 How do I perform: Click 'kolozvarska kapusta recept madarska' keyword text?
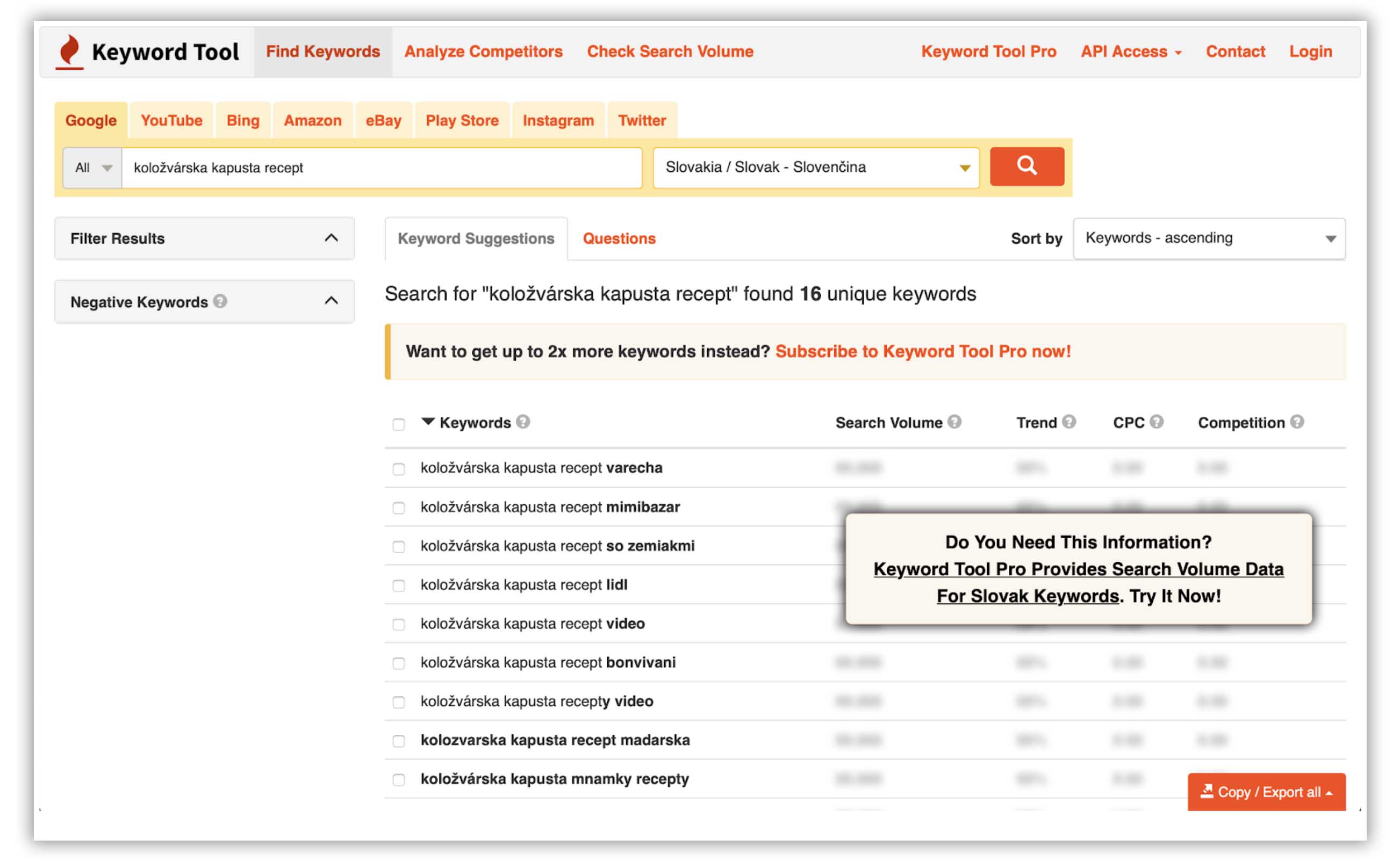(x=555, y=740)
